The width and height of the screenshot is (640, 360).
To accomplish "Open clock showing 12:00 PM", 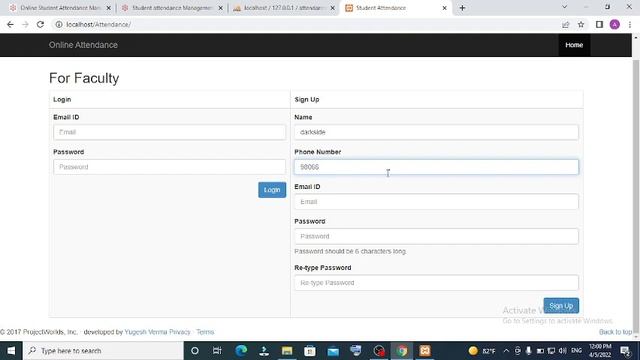I will tap(600, 351).
